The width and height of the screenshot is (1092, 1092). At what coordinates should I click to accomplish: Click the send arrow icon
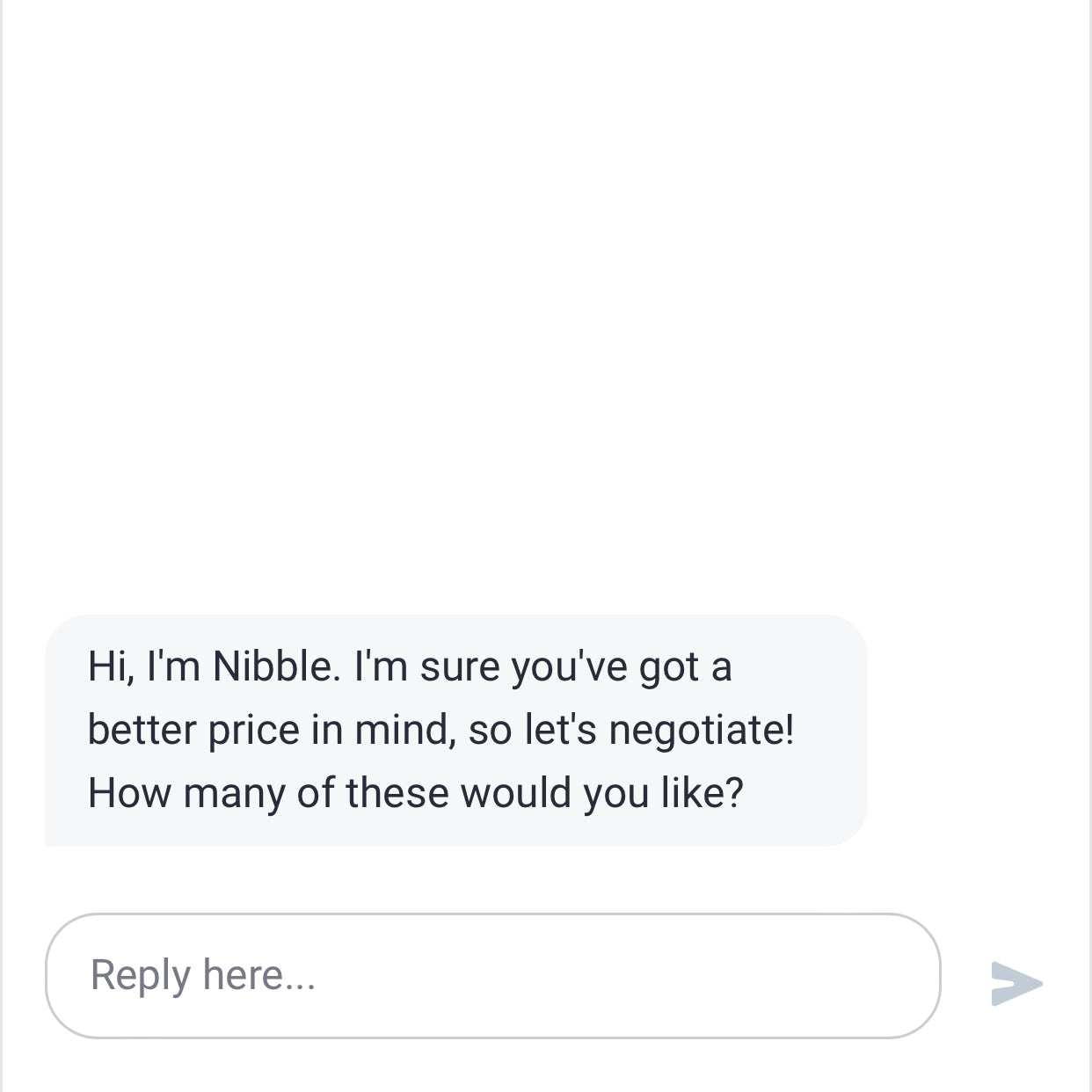click(x=1016, y=982)
